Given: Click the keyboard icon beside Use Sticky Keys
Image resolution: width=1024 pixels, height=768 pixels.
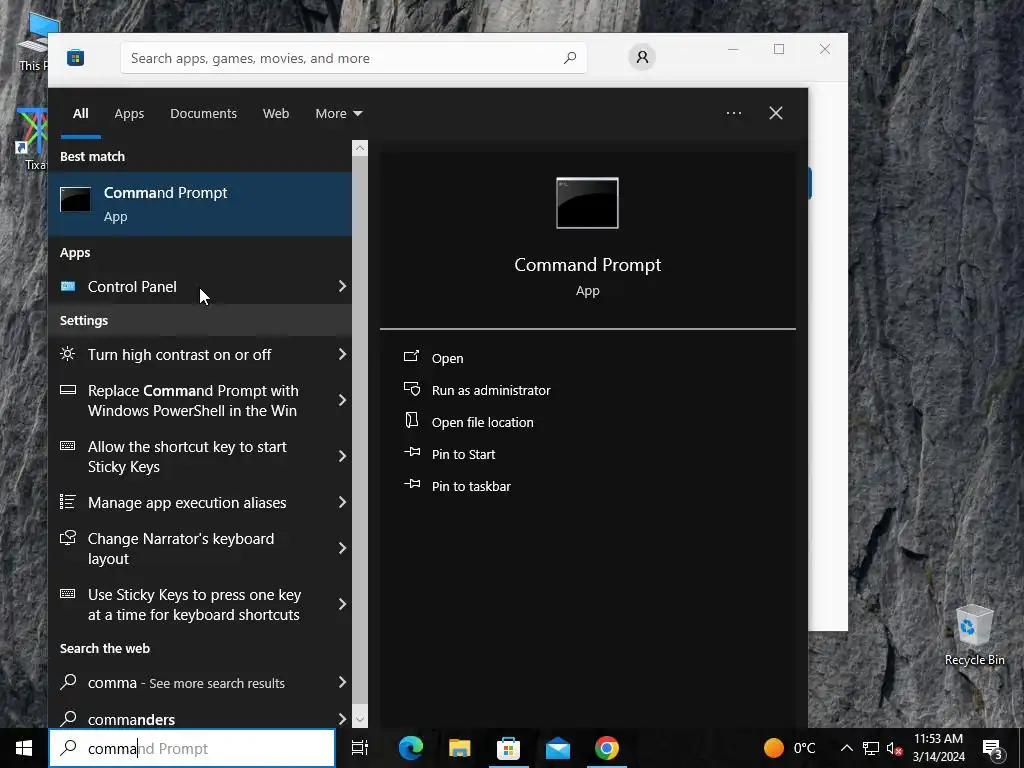Looking at the screenshot, I should pyautogui.click(x=67, y=594).
